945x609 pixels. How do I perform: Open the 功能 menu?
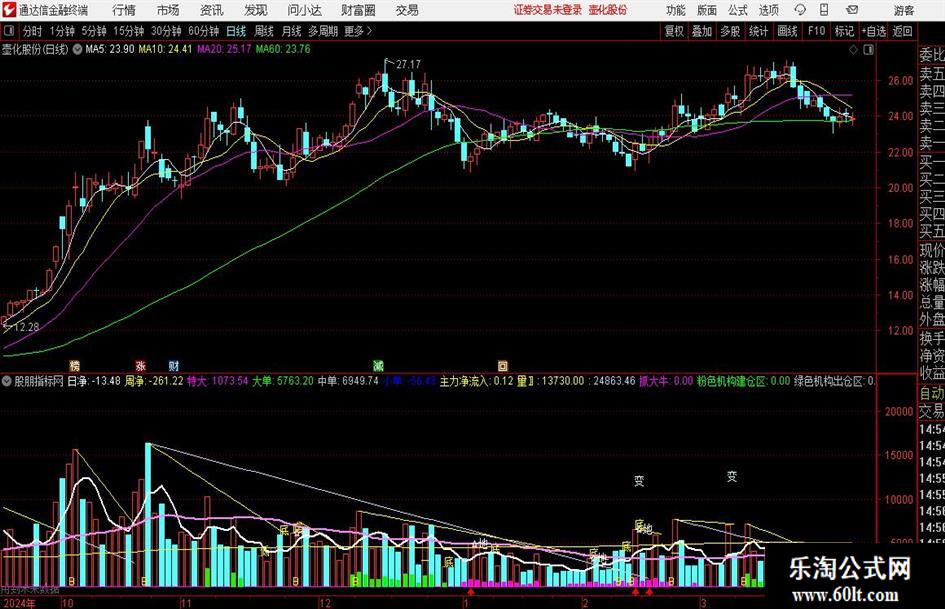tap(676, 10)
